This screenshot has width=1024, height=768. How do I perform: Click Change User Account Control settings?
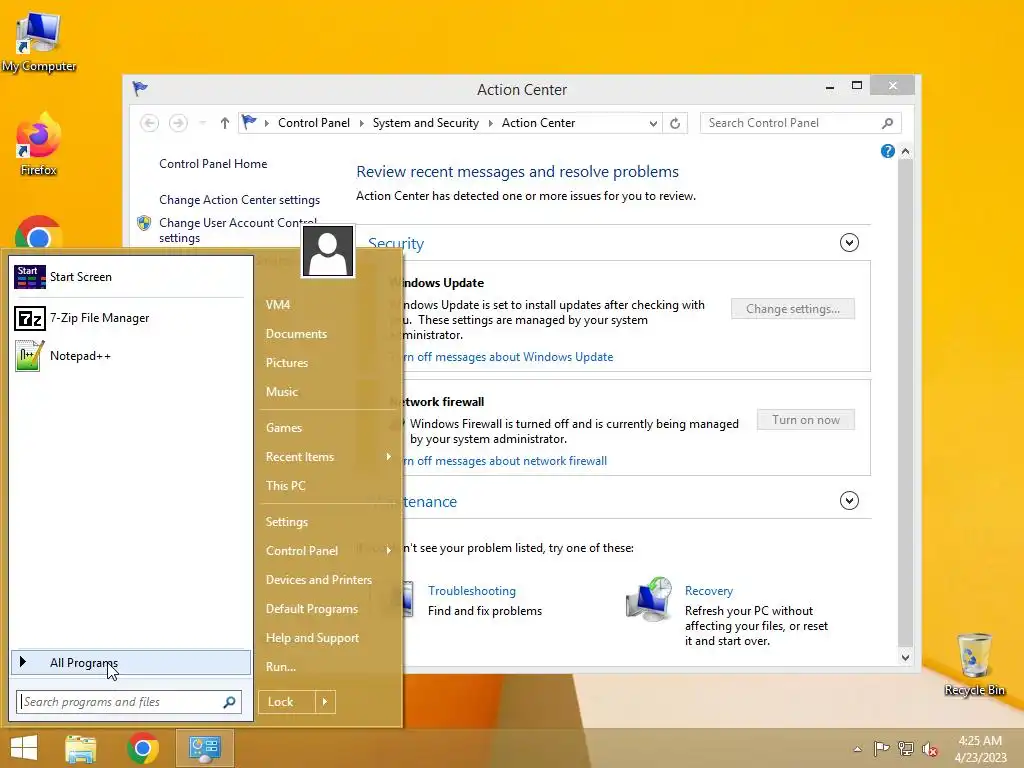point(238,230)
